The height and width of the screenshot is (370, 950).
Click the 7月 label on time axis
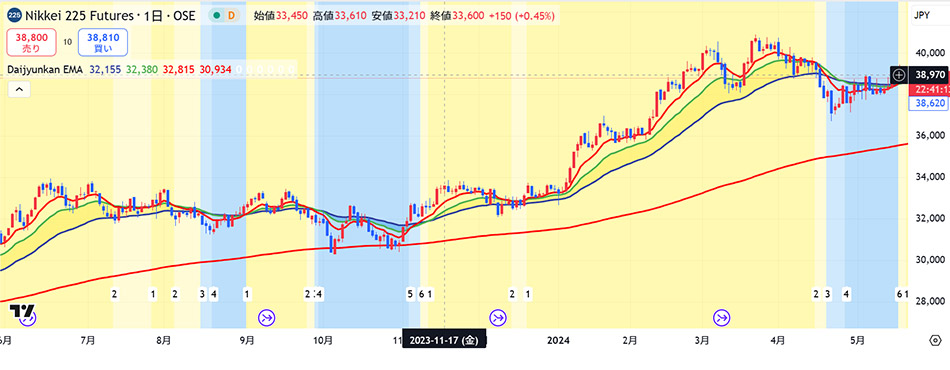(x=88, y=340)
